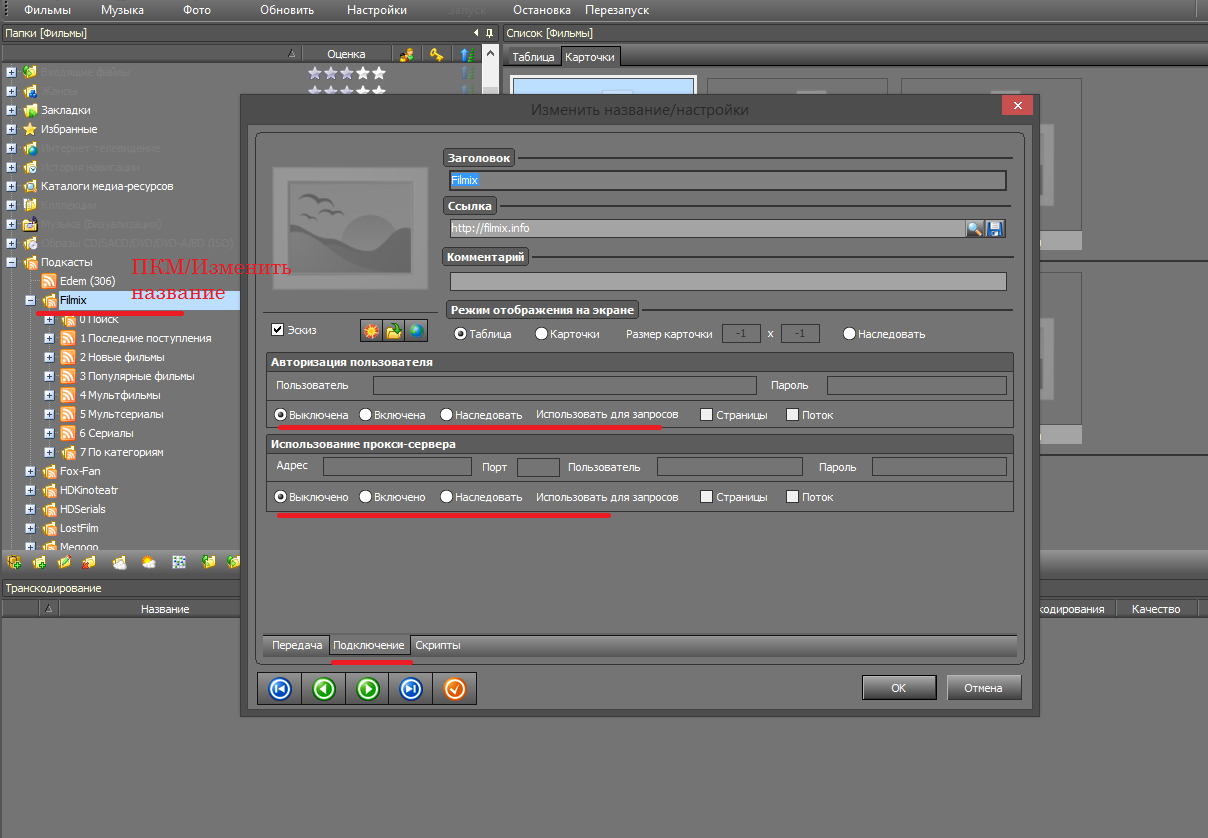The height and width of the screenshot is (838, 1208).
Task: Go to previous record with green left arrow
Action: pyautogui.click(x=323, y=689)
